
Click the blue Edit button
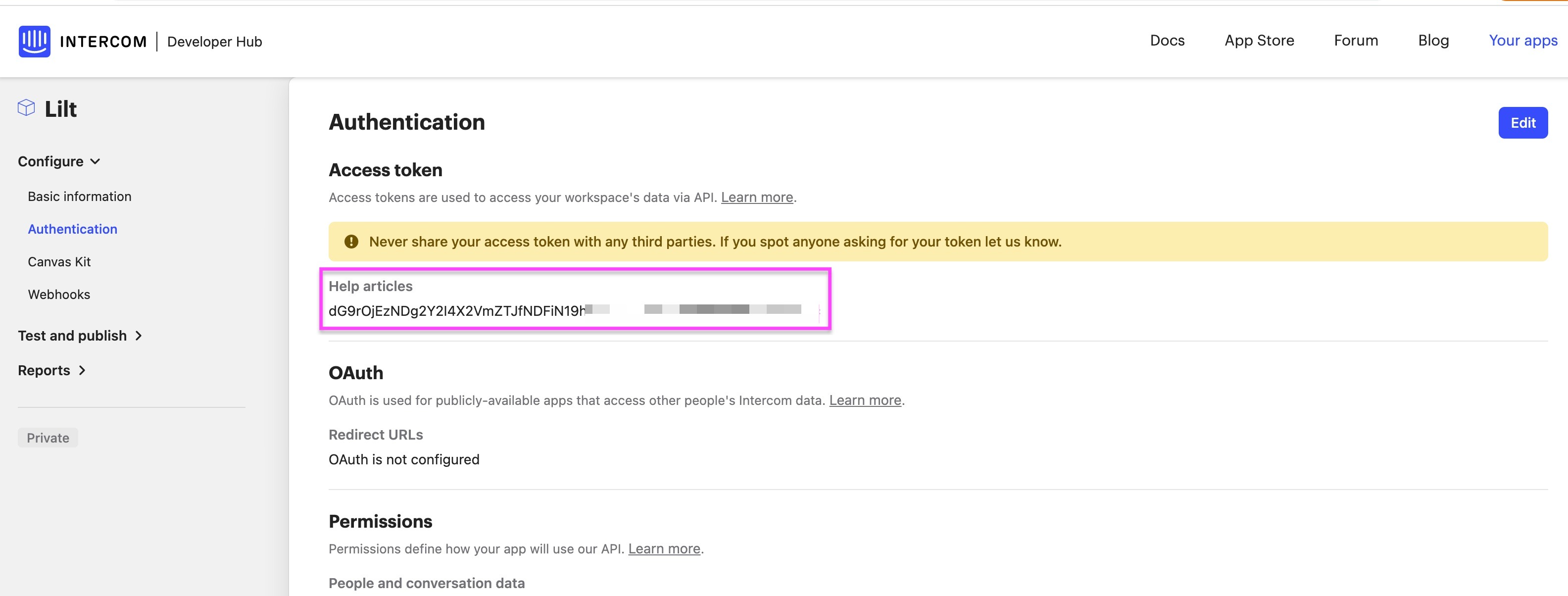[1522, 123]
